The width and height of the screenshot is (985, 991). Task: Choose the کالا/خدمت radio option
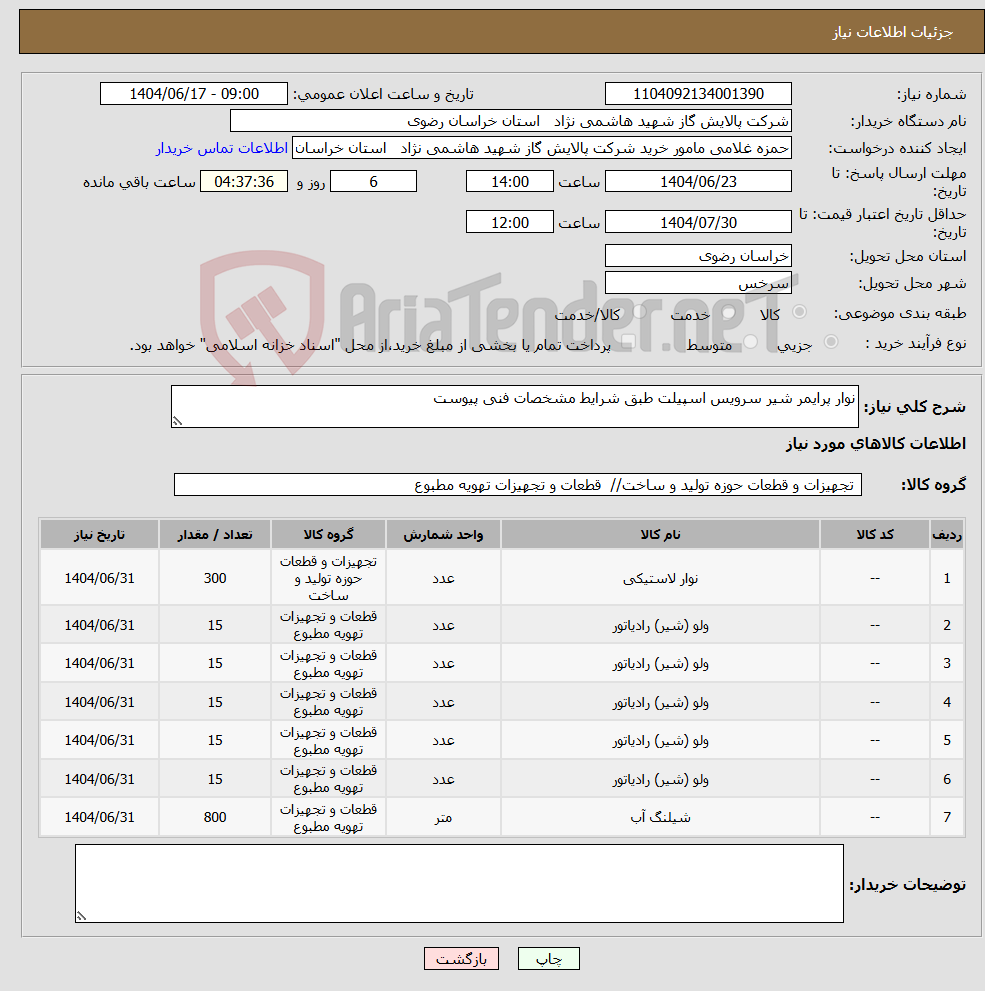click(637, 312)
